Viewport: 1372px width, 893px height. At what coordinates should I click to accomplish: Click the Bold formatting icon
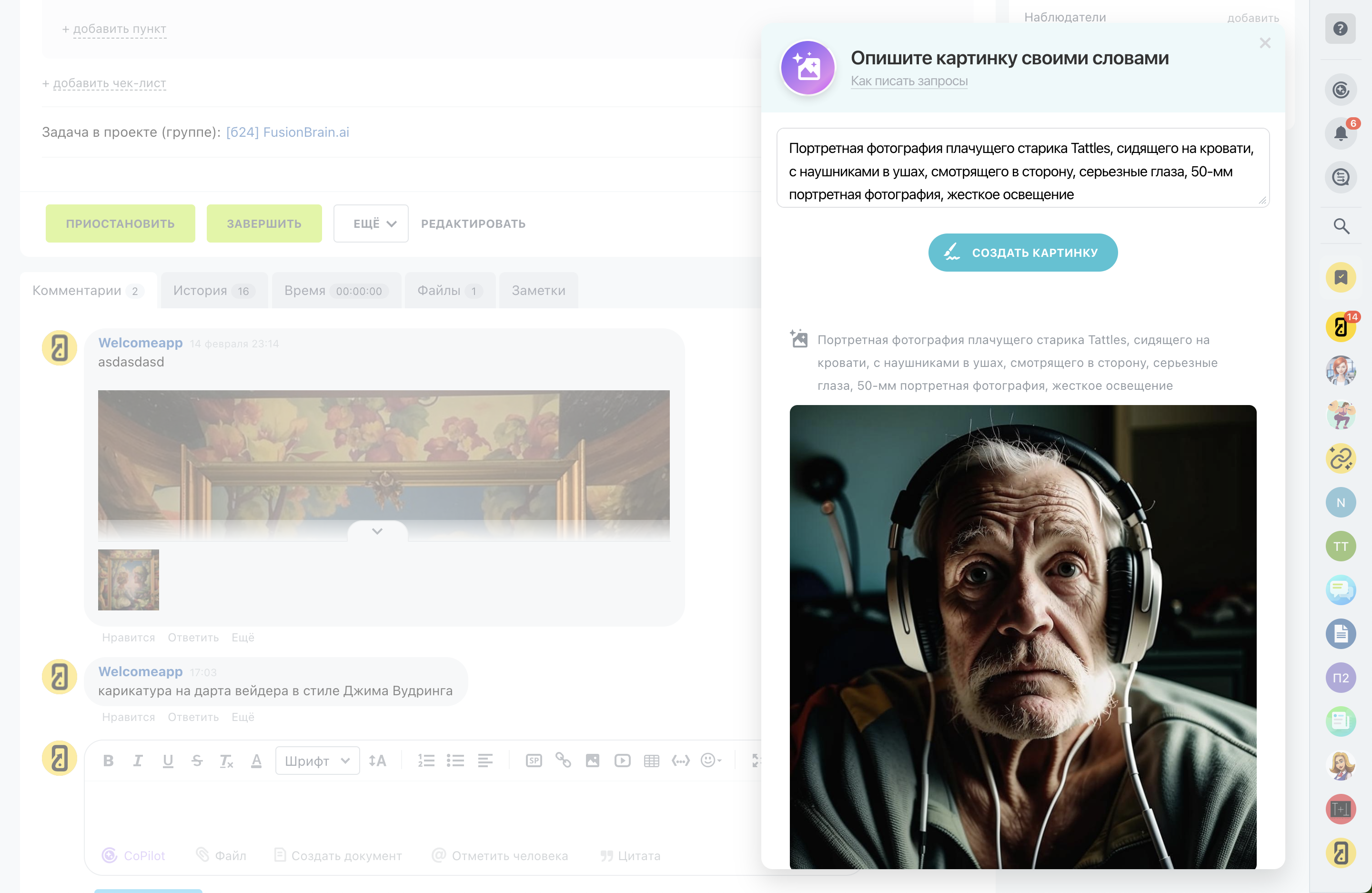pyautogui.click(x=108, y=761)
